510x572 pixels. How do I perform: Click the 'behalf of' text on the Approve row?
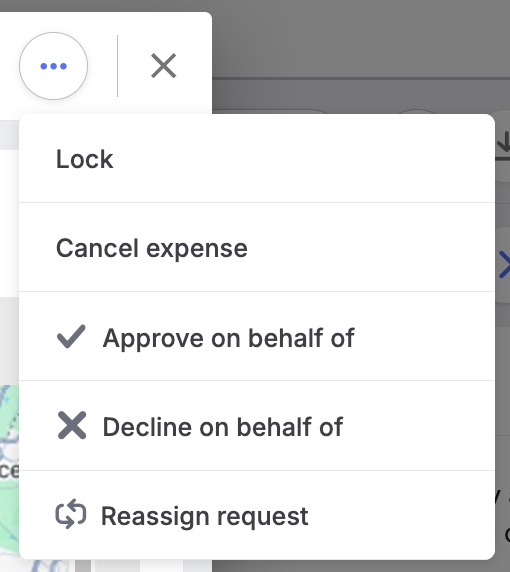tap(301, 338)
